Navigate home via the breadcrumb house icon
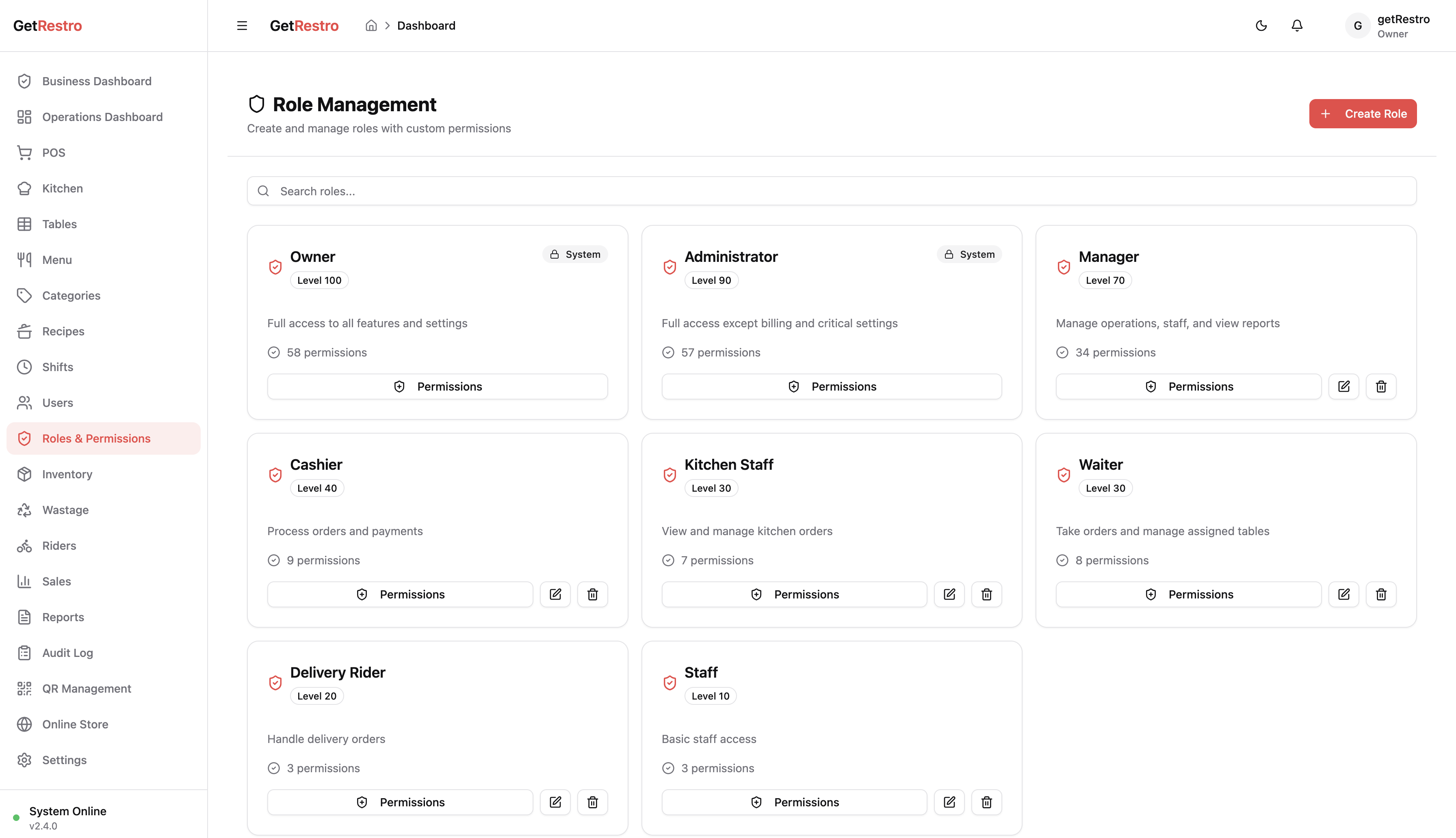 point(371,25)
